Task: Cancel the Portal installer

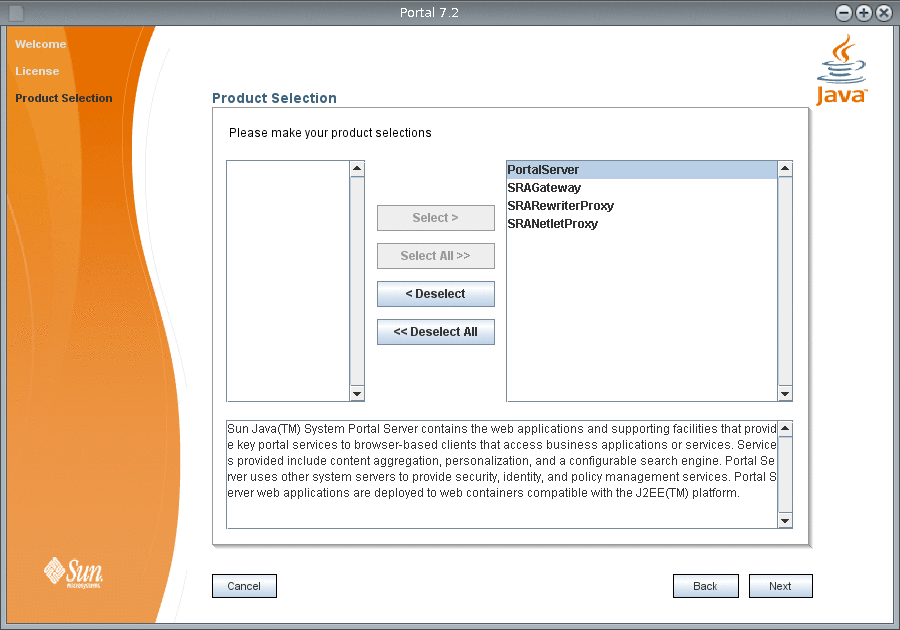Action: pyautogui.click(x=245, y=586)
